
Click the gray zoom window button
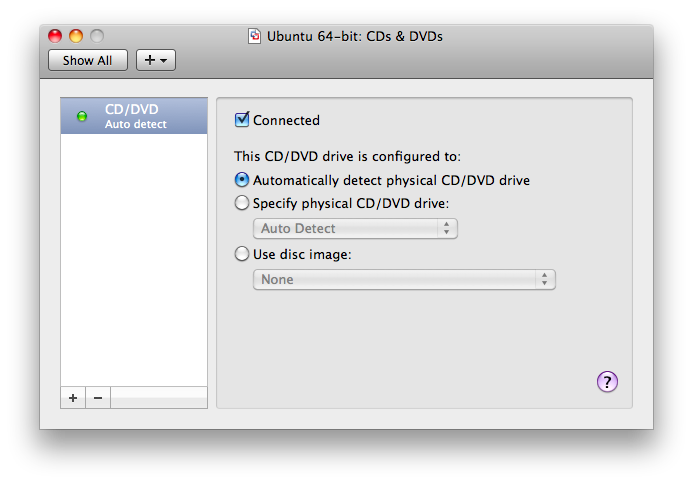(97, 36)
